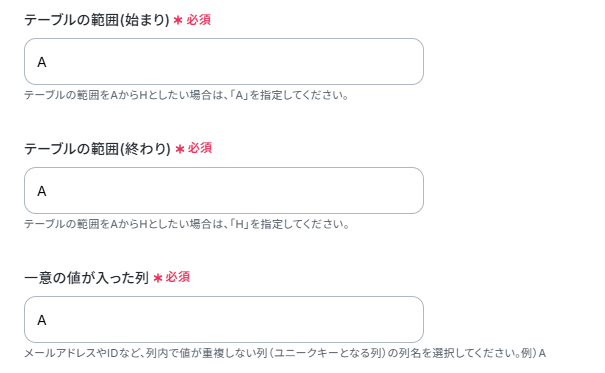Screen dimensions: 605x373
Task: Click the 例）A example text
Action: [x=533, y=353]
